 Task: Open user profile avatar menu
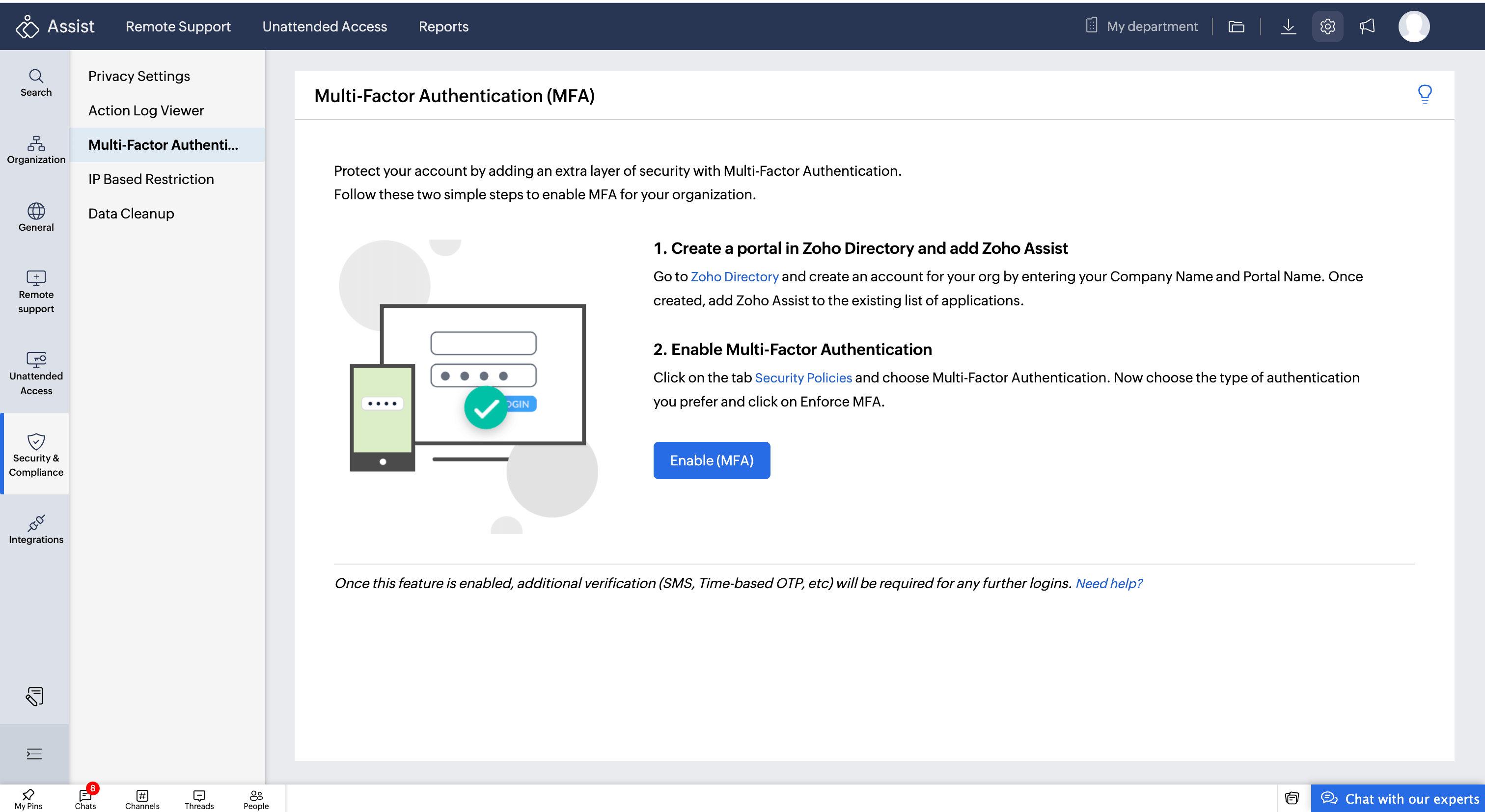[1413, 27]
